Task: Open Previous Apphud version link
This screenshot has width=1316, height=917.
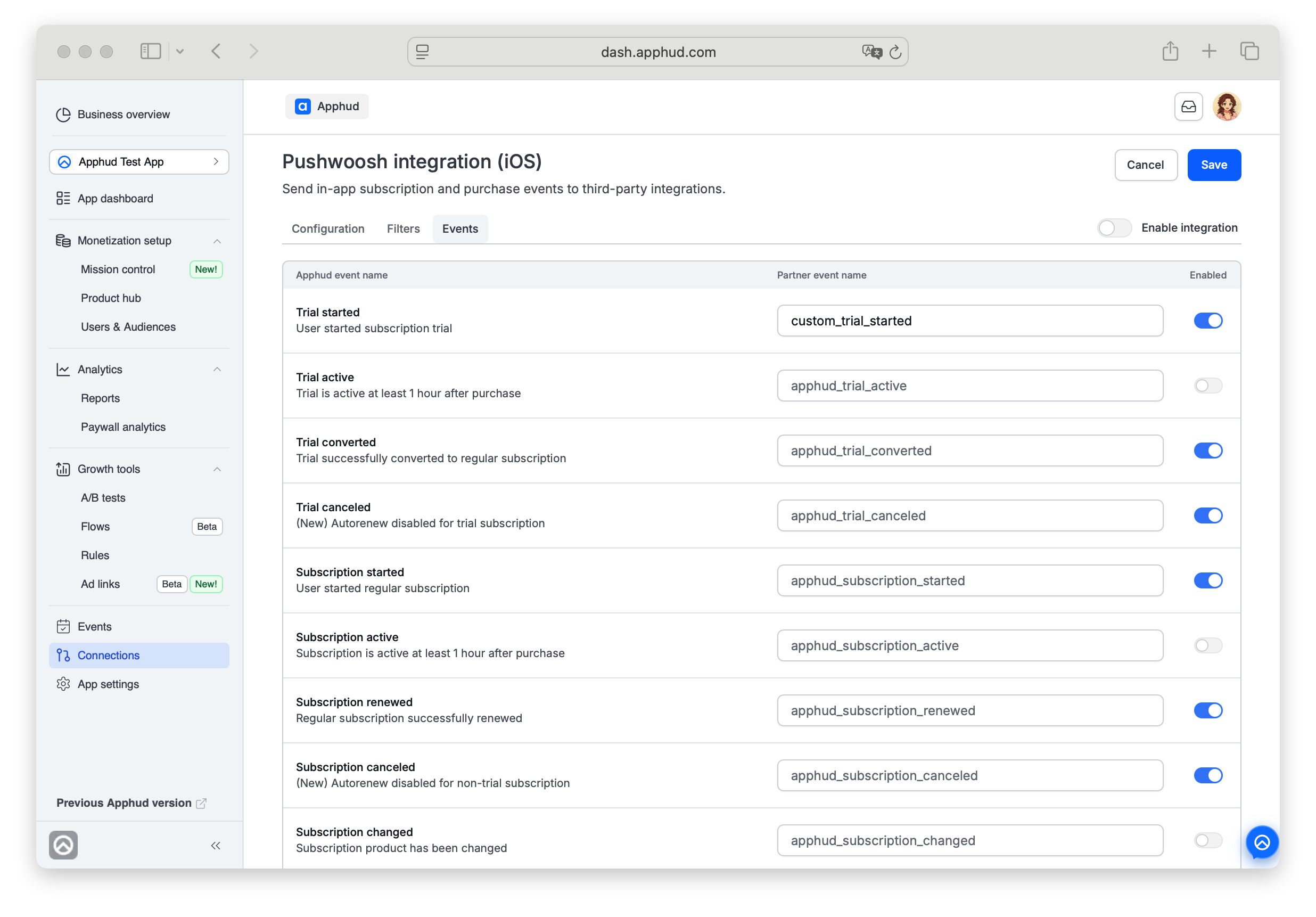Action: click(131, 803)
